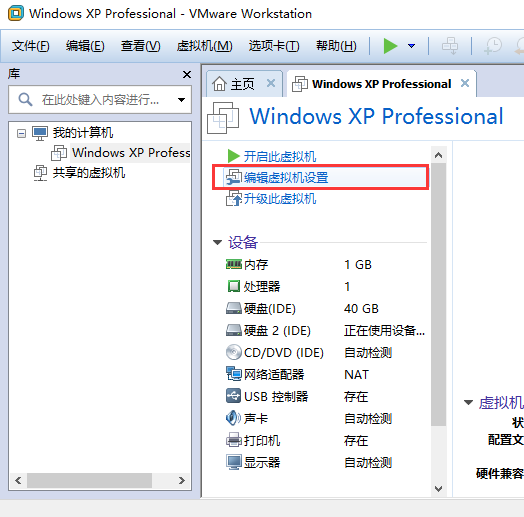Click the 硬盘 2 (IDE) disk icon

coord(234,330)
